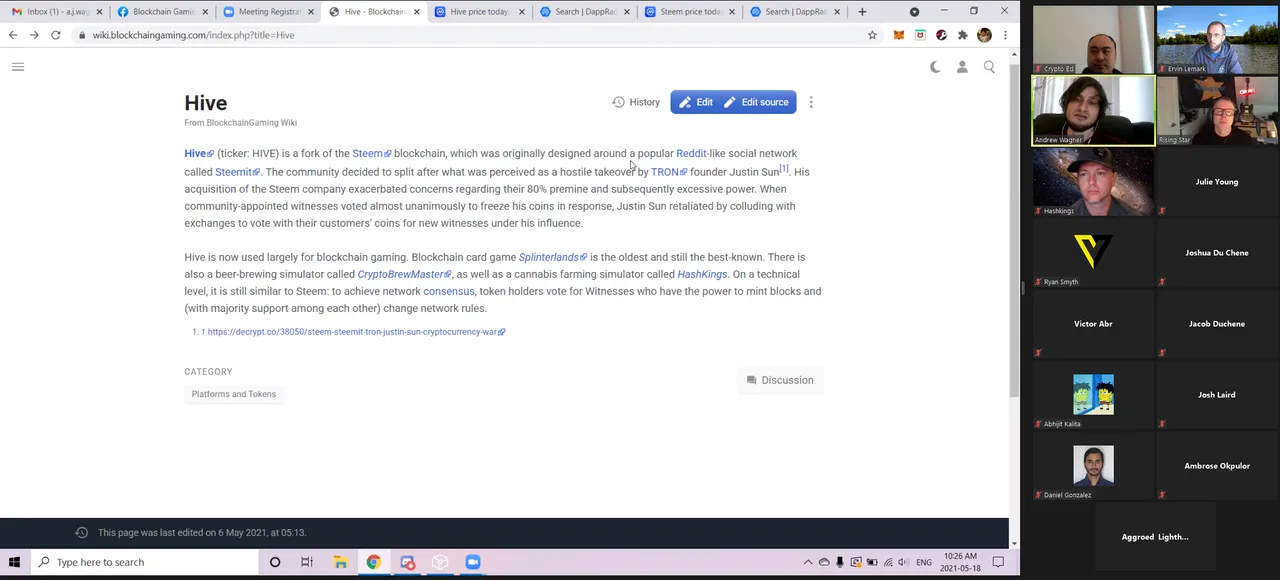The image size is (1280, 580).
Task: Close the Hive - Blockchain tab
Action: pos(416,12)
